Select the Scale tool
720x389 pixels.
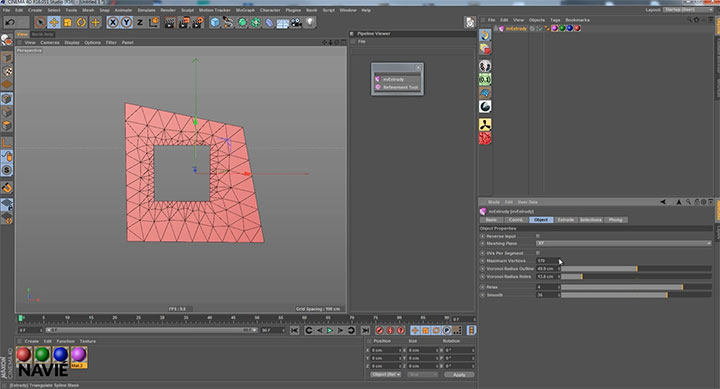click(68, 22)
